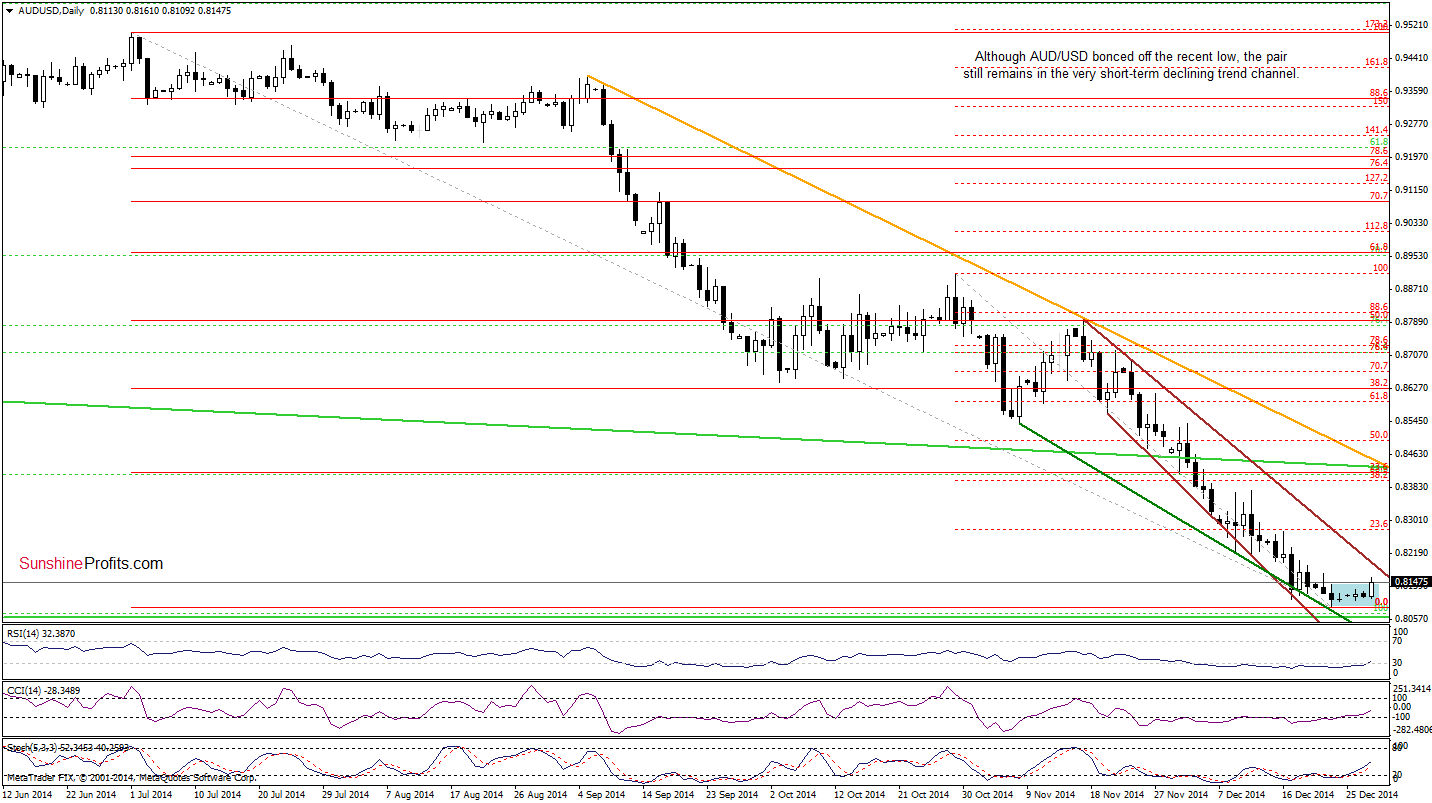Click the 22 Jun 2014 date label
1432x803 pixels.
pyautogui.click(x=92, y=794)
